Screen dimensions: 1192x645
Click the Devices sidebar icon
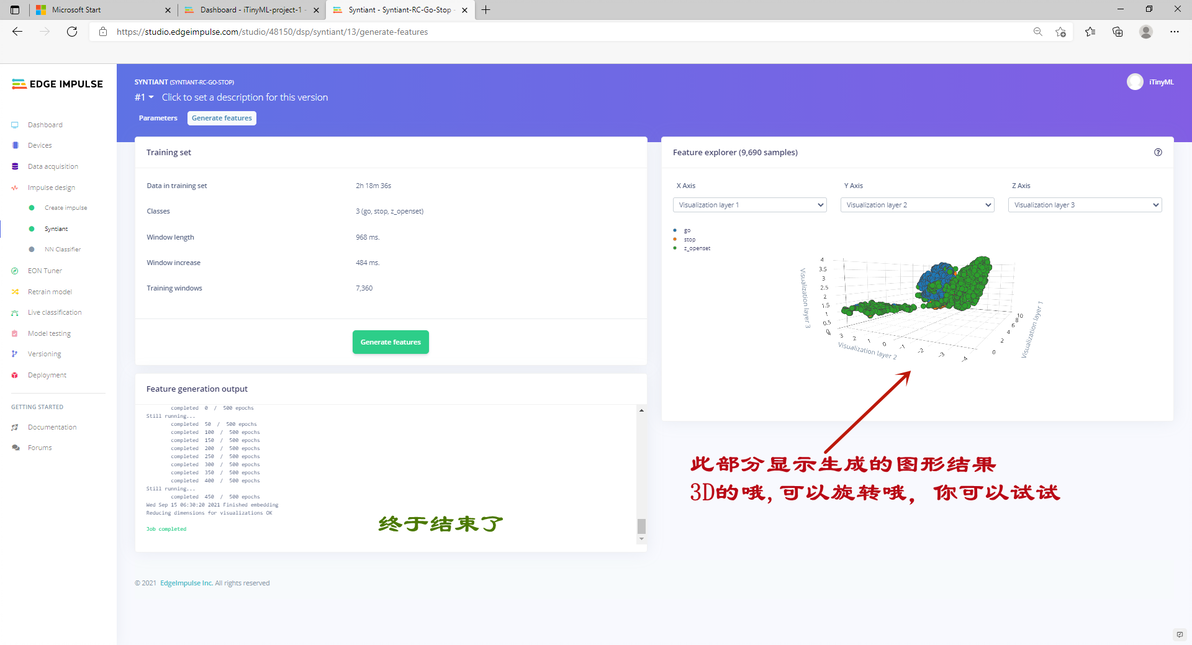[14, 145]
